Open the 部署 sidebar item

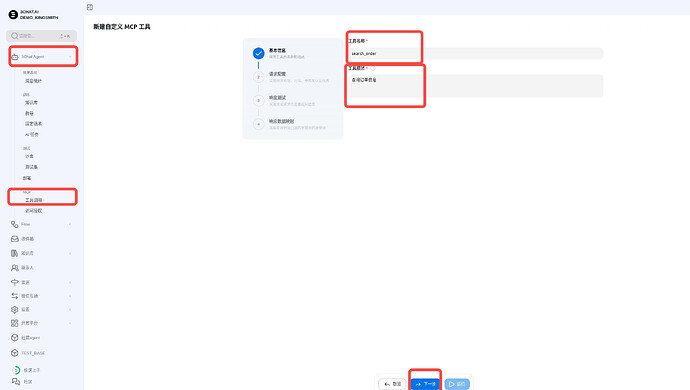(x=27, y=178)
